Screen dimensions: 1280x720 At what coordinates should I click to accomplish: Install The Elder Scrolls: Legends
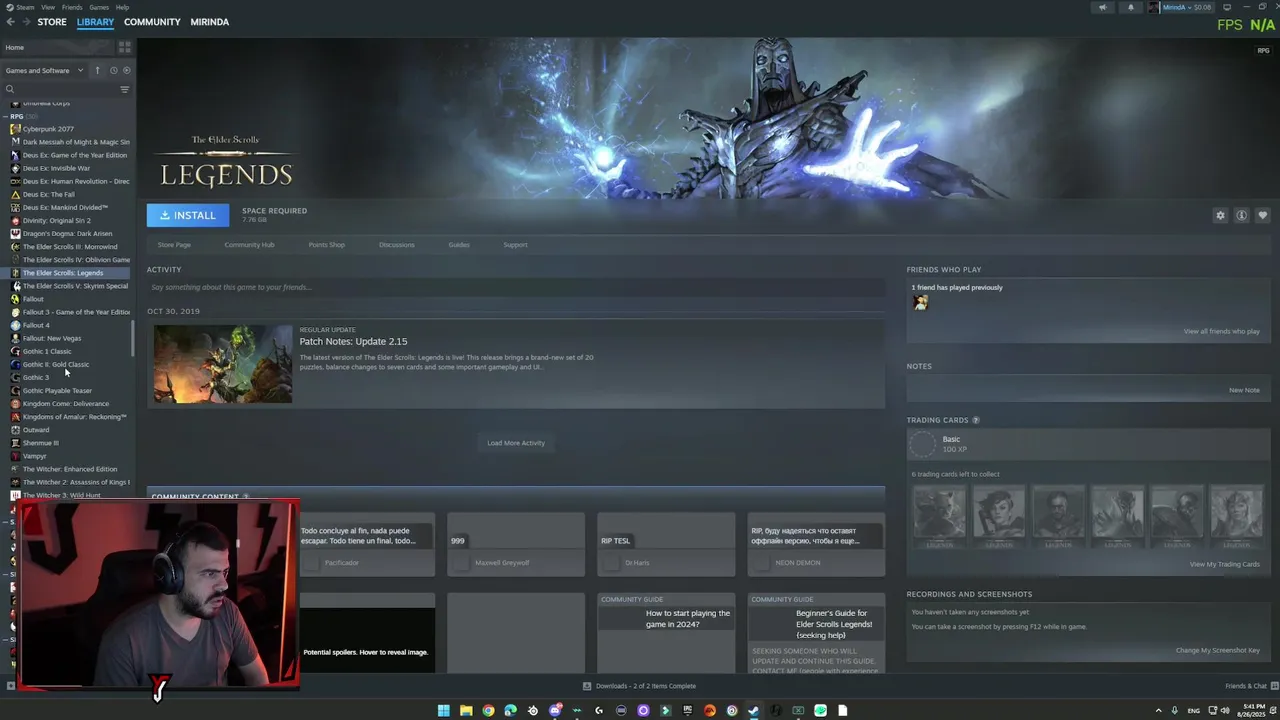(x=188, y=215)
